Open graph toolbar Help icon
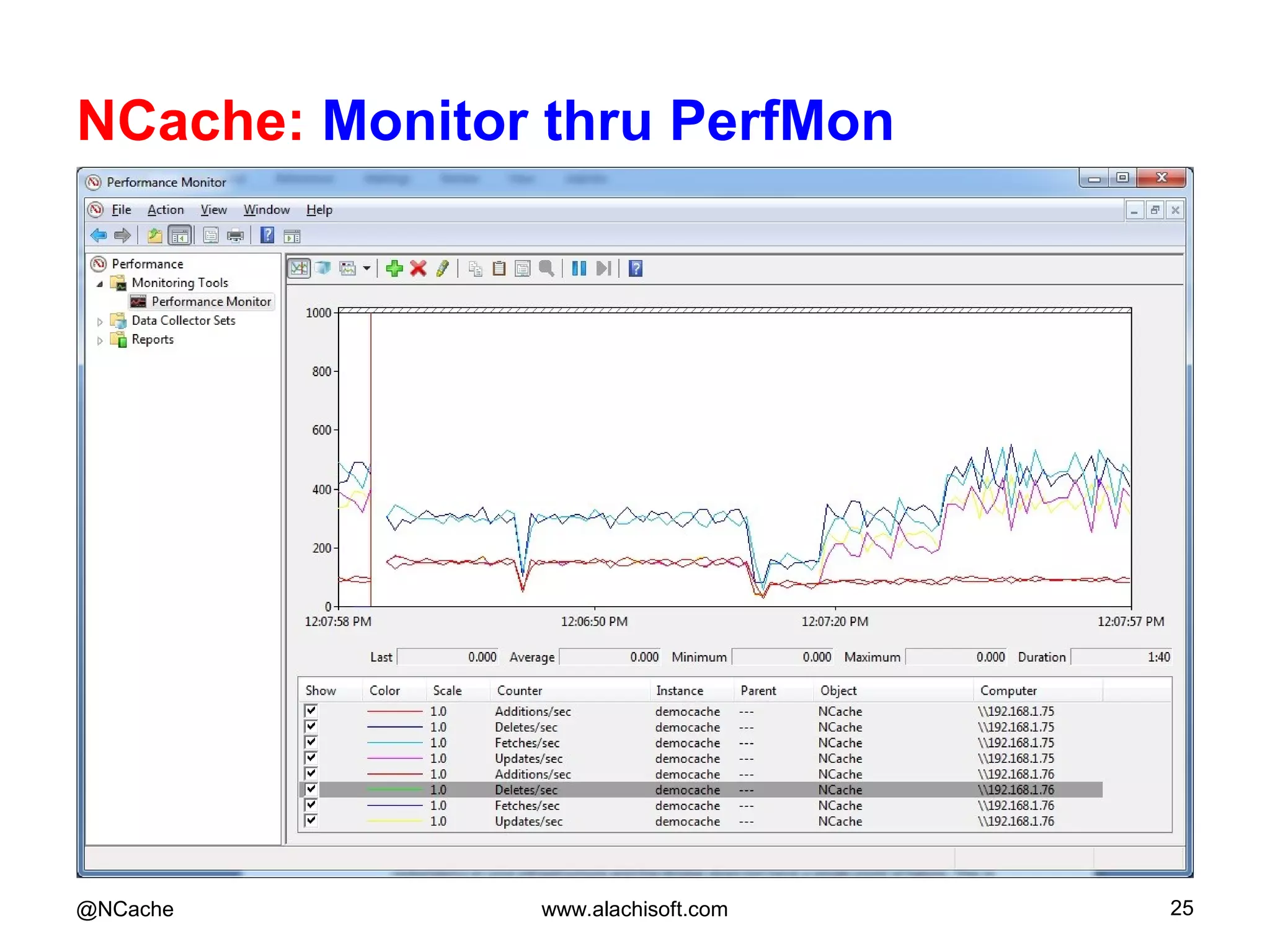Screen dimensions: 1270x952 pyautogui.click(x=636, y=268)
